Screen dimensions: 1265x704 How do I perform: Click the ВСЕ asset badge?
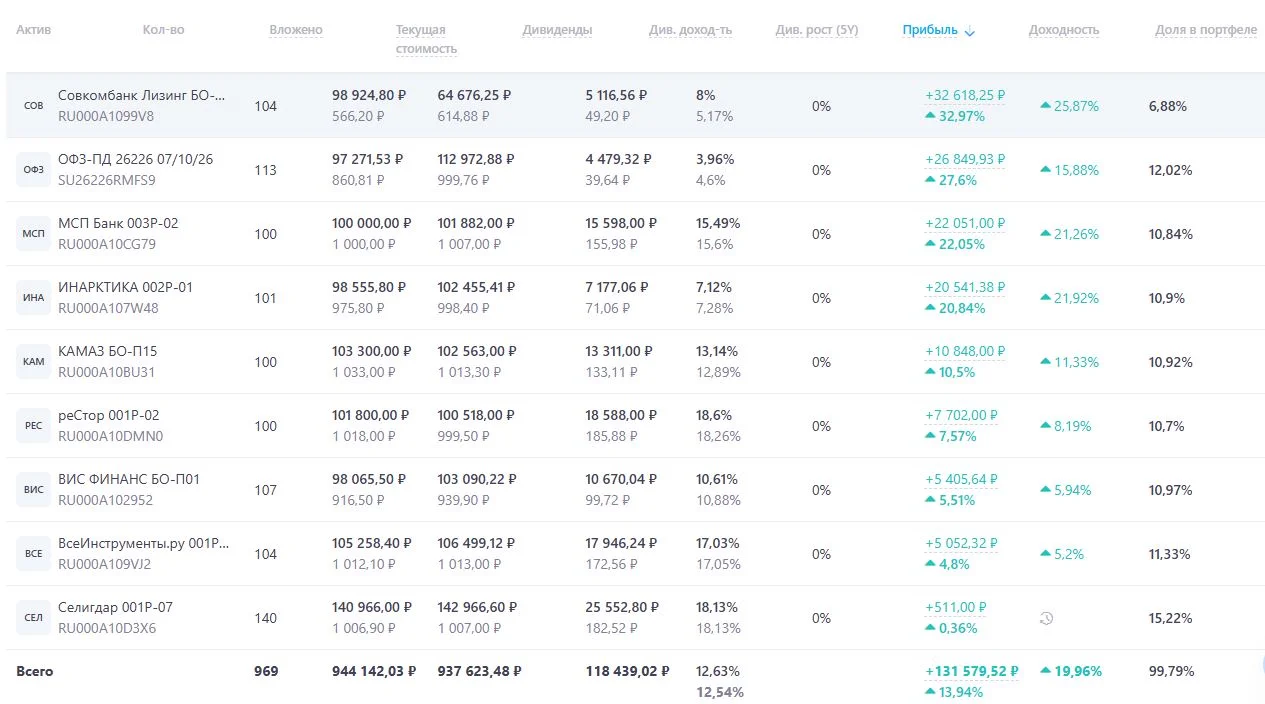(x=33, y=554)
